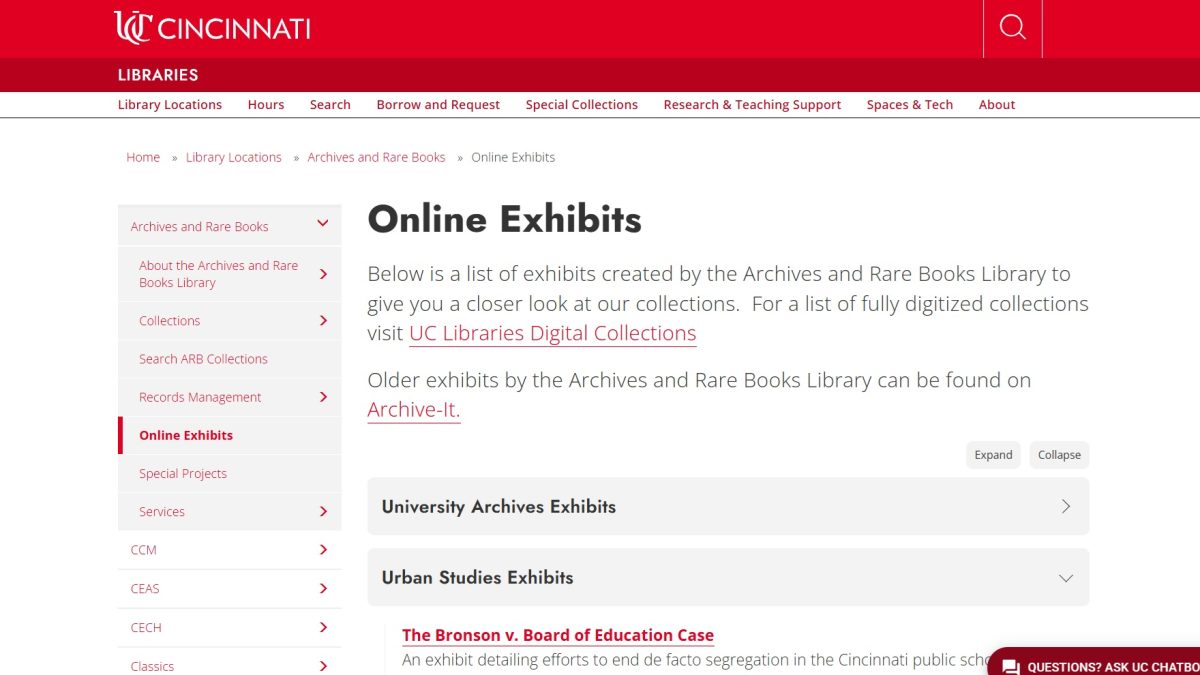Click the Home breadcrumb link
Screen dimensions: 1200x675
coord(143,157)
